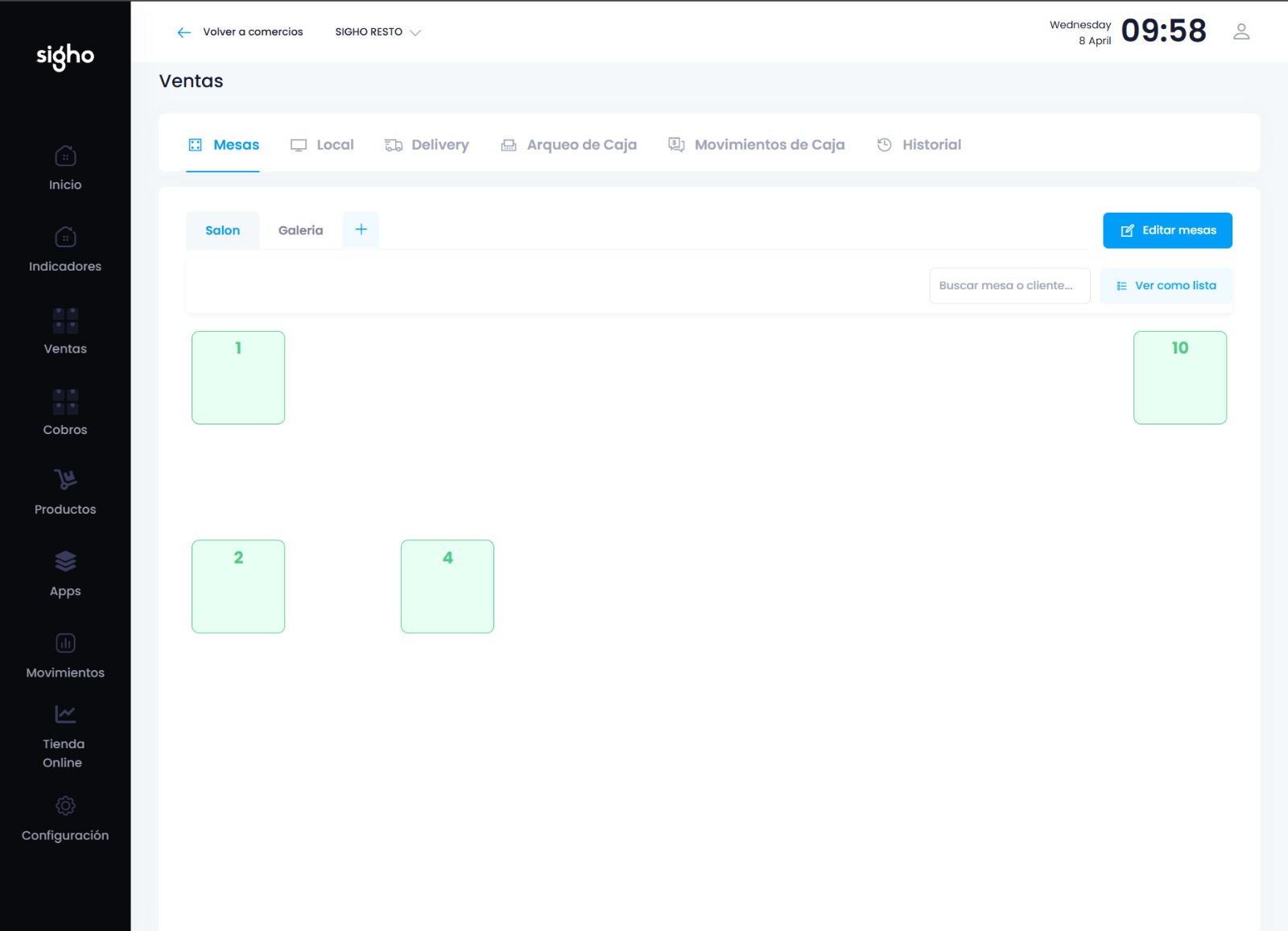Viewport: 1288px width, 931px height.
Task: Switch to the Delivery tab
Action: (427, 145)
